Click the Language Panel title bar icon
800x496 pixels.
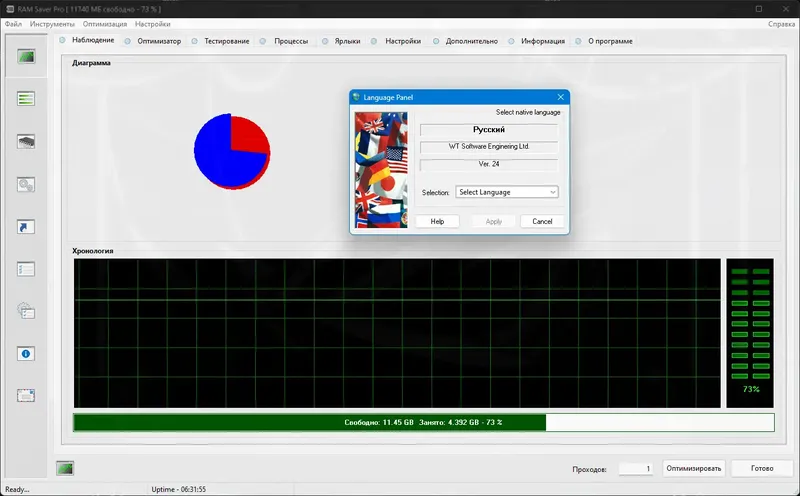(x=356, y=97)
